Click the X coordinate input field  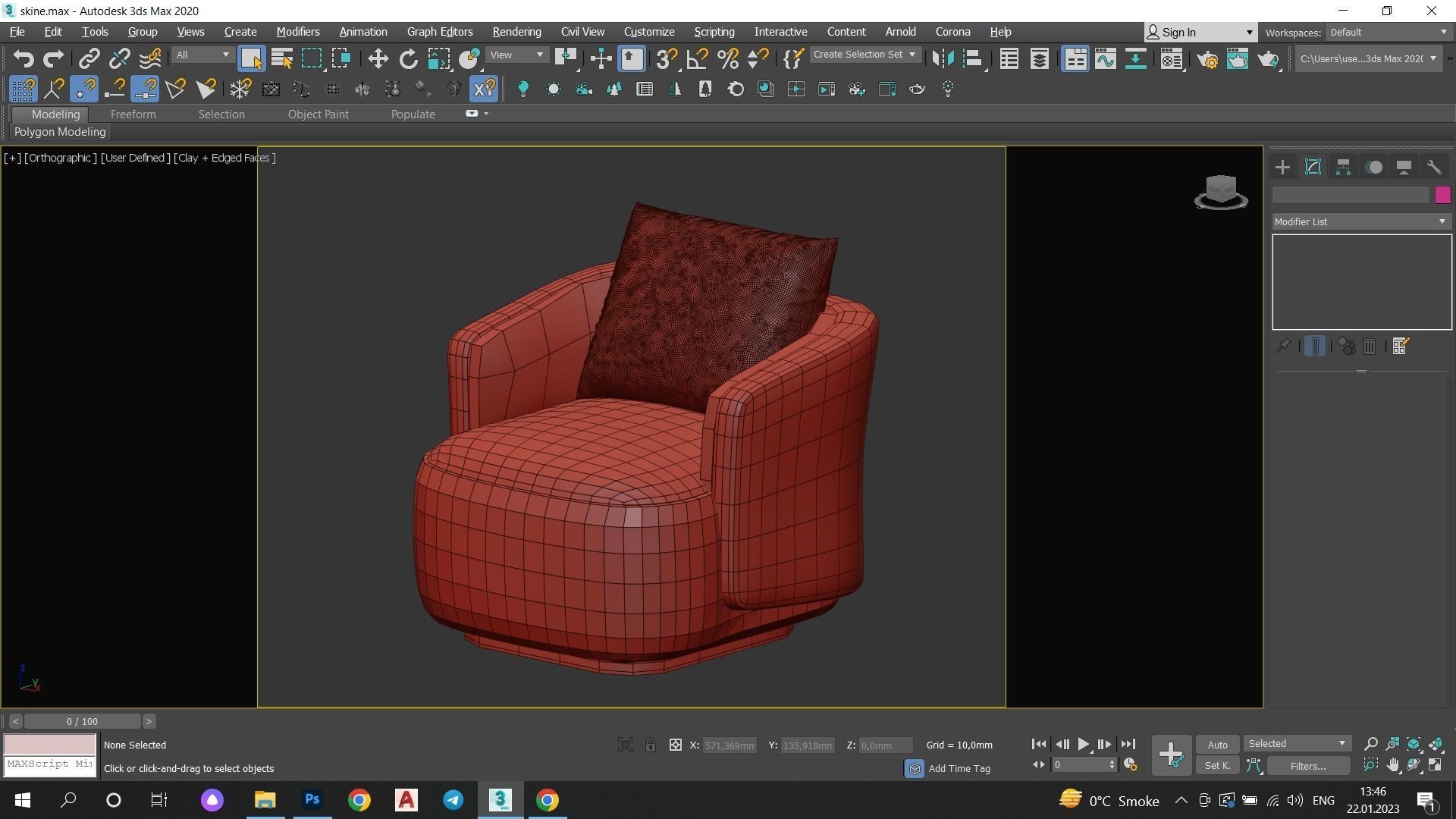click(x=729, y=745)
